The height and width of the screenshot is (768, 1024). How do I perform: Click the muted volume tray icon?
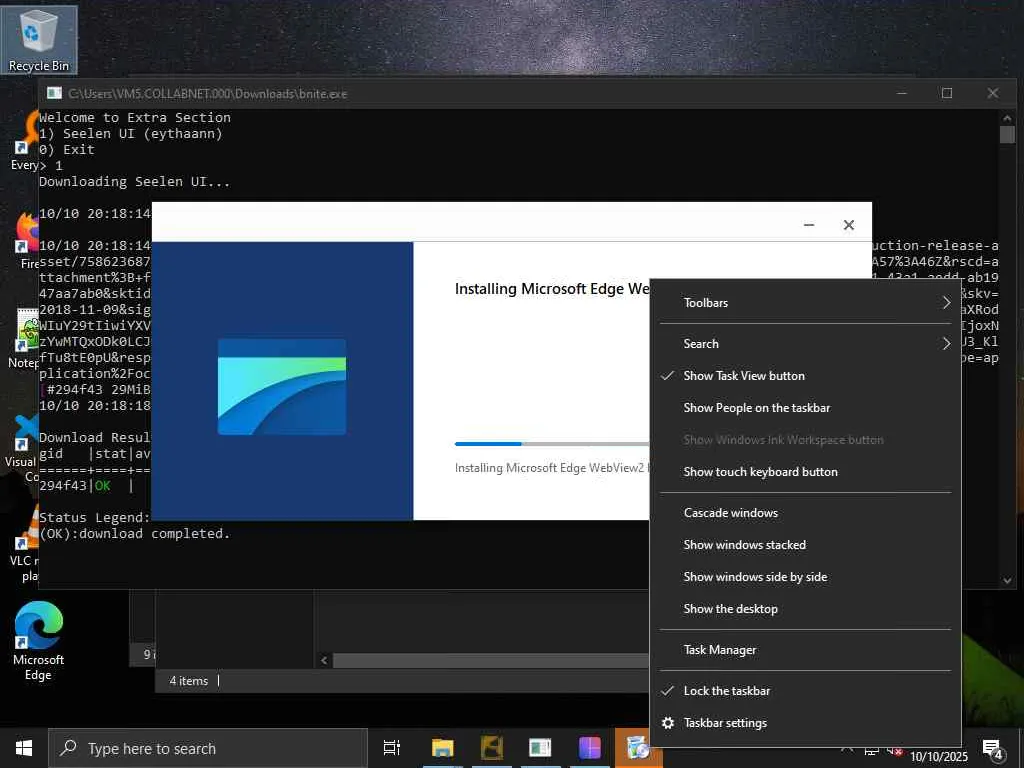pyautogui.click(x=895, y=751)
